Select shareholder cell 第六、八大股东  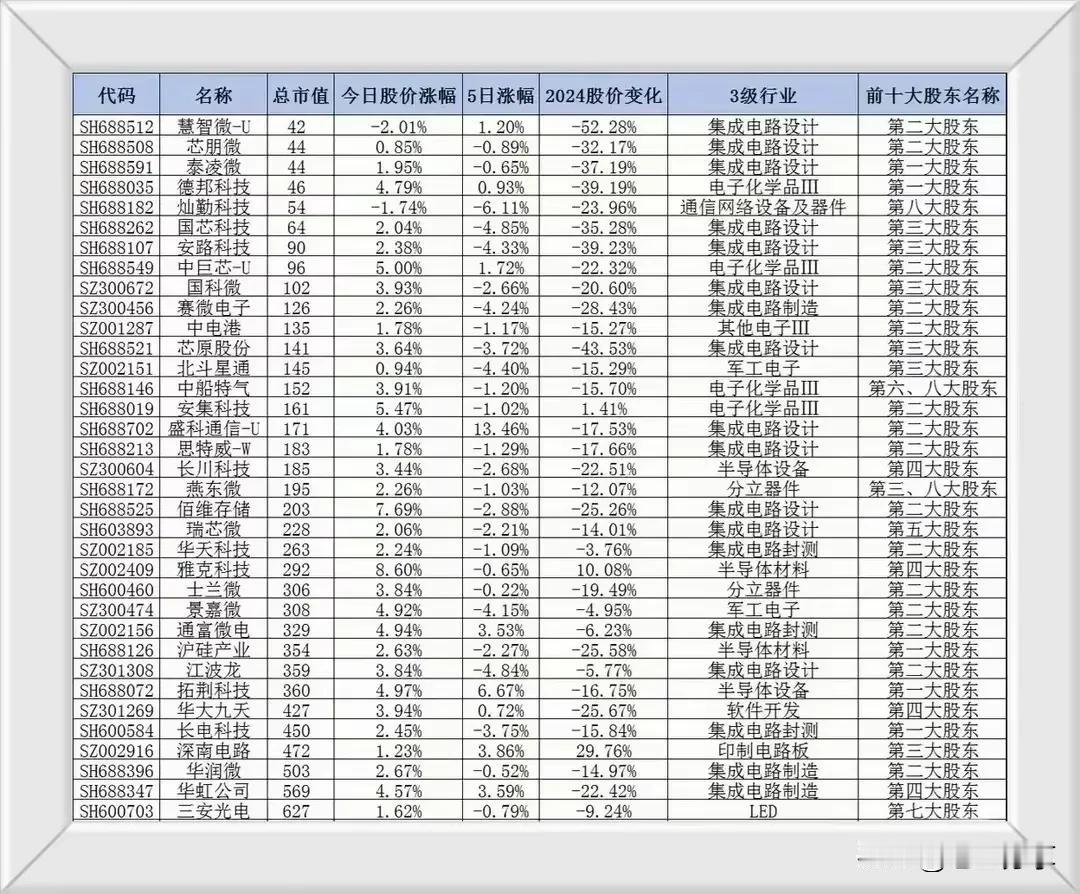tap(933, 388)
